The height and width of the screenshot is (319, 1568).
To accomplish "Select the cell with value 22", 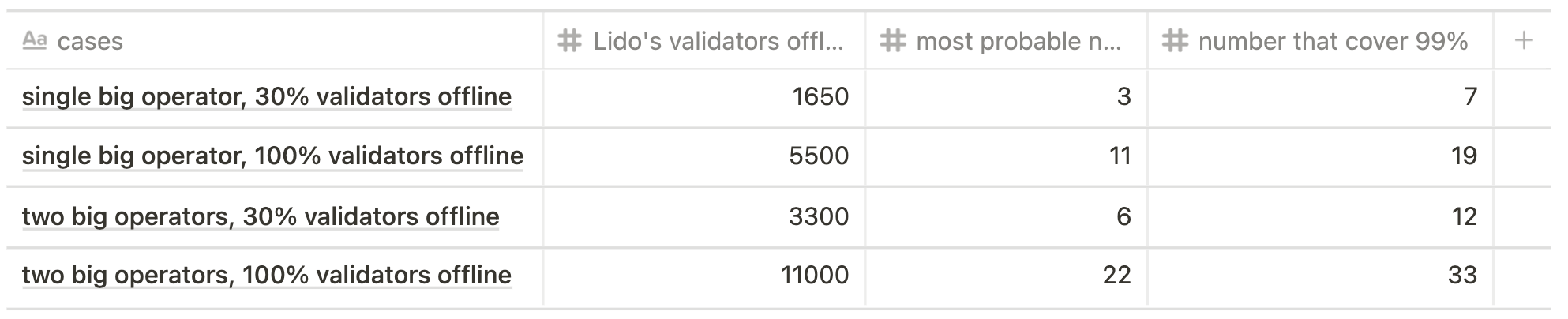I will tap(1006, 276).
